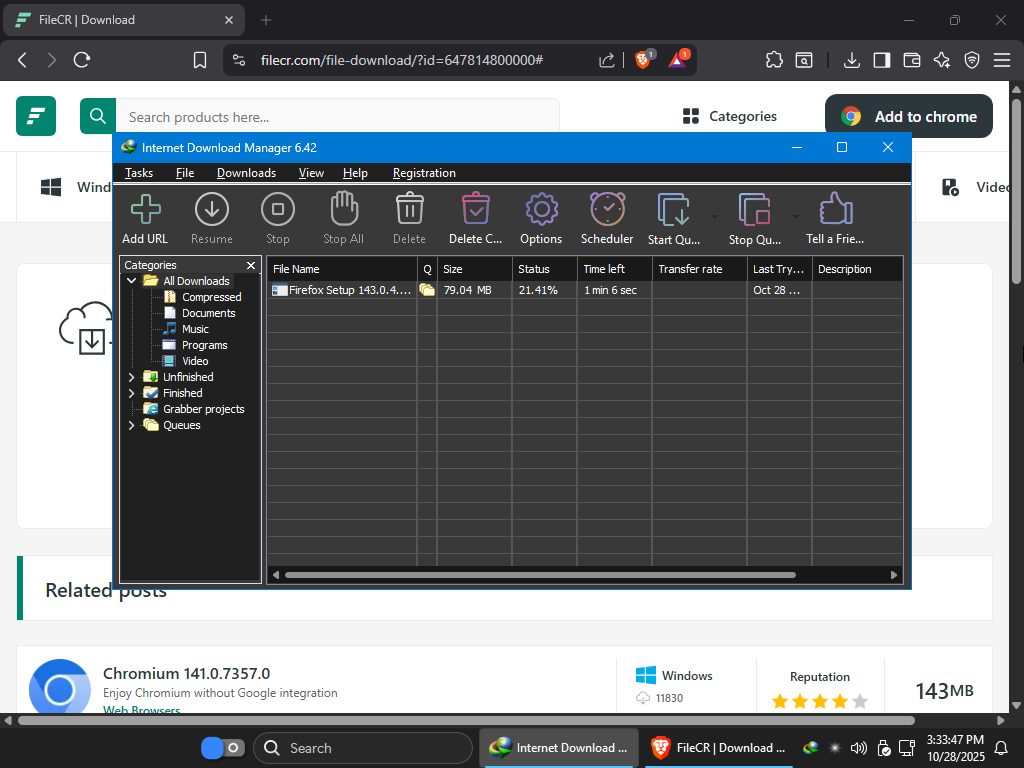The height and width of the screenshot is (768, 1024).
Task: Close the Categories panel
Action: (251, 265)
